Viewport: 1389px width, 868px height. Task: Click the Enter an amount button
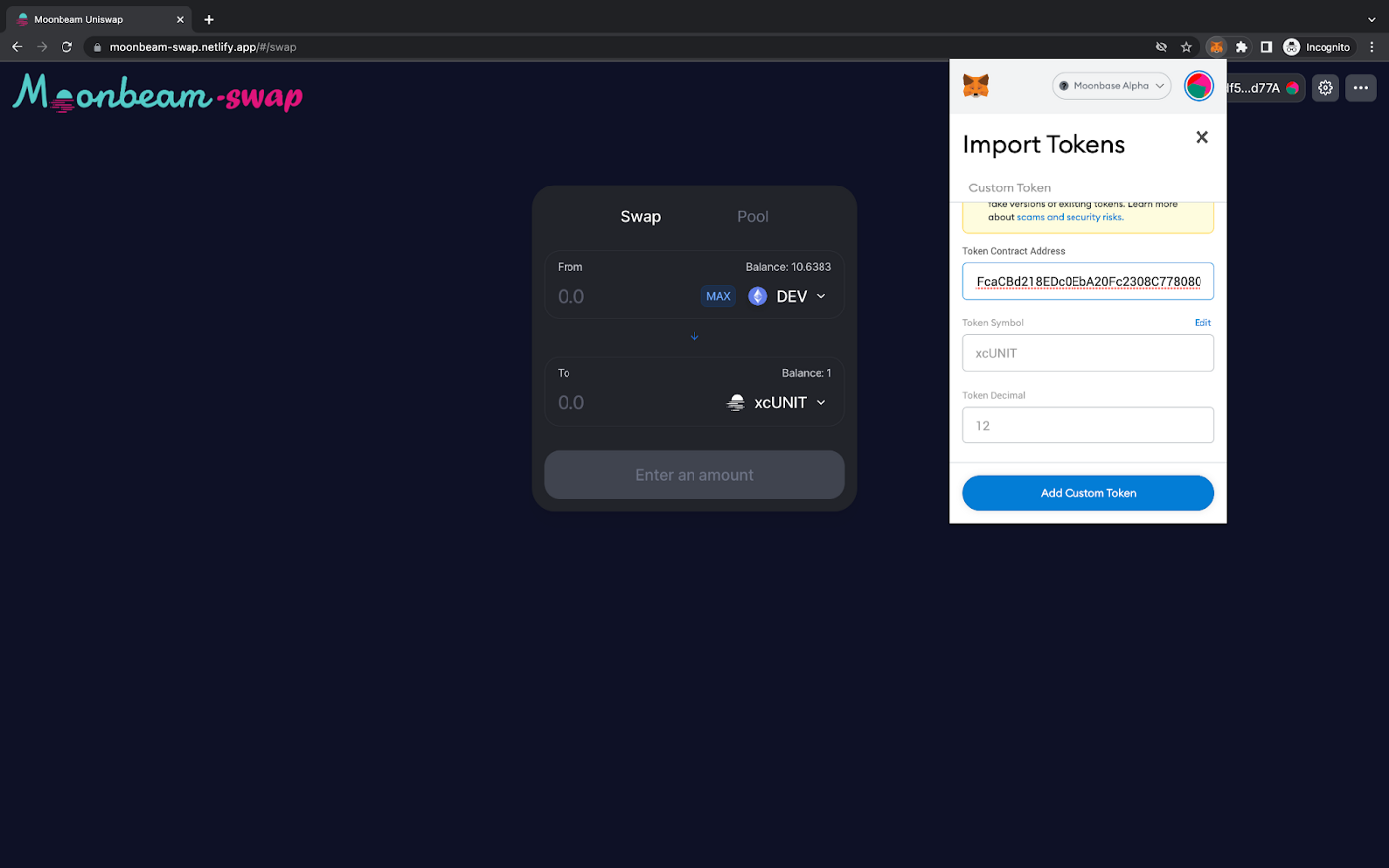pyautogui.click(x=694, y=475)
